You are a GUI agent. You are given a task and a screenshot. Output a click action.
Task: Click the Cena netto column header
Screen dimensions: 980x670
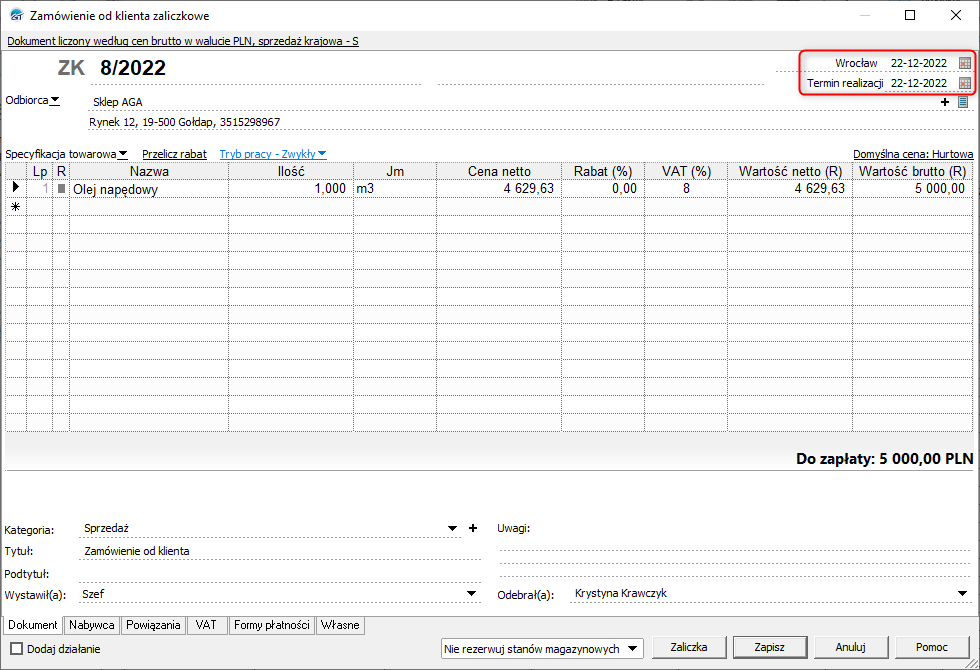499,171
